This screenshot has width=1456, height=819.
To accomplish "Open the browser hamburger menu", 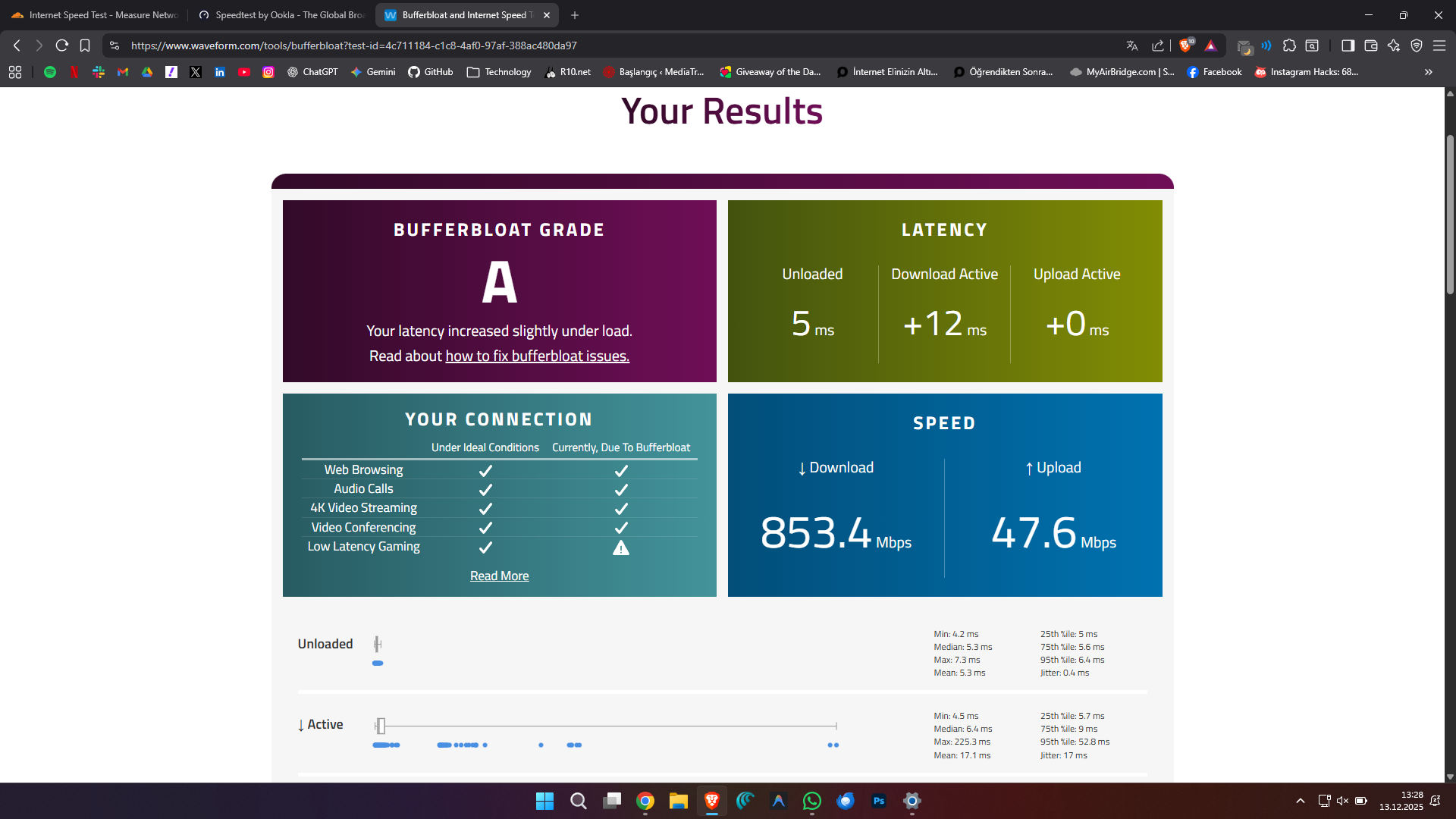I will coord(1439,45).
